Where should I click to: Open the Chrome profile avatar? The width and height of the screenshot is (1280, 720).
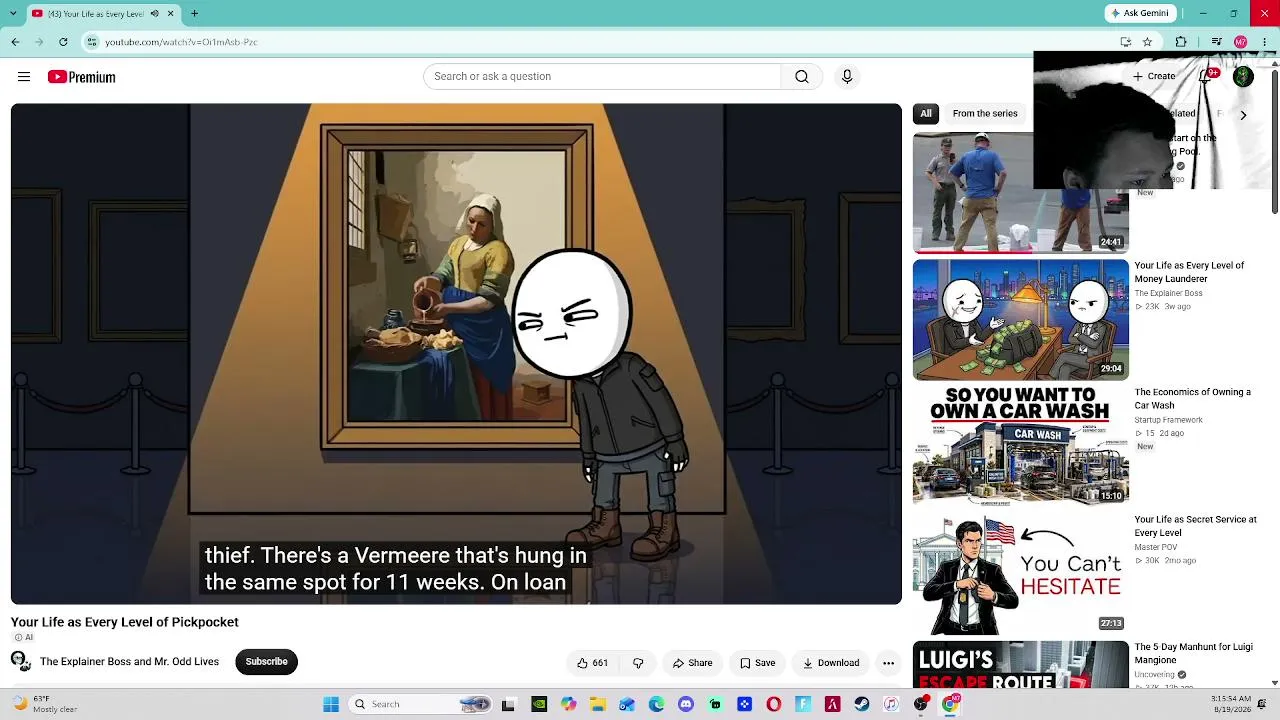(1240, 42)
